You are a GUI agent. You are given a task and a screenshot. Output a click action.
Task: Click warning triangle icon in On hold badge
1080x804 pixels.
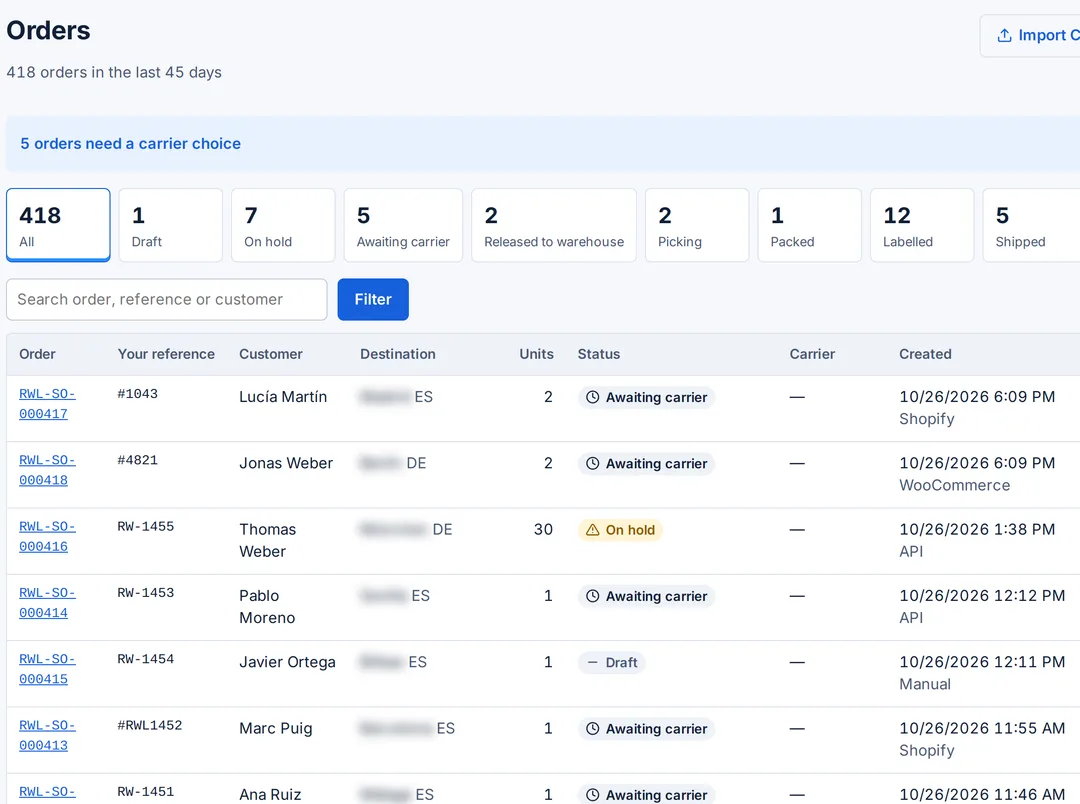pyautogui.click(x=592, y=530)
